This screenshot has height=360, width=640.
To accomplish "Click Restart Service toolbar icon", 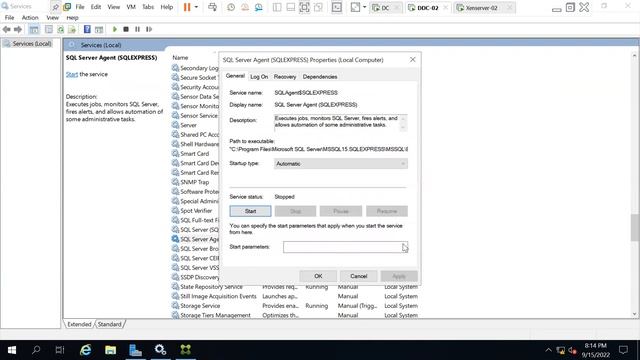I will click(x=149, y=29).
